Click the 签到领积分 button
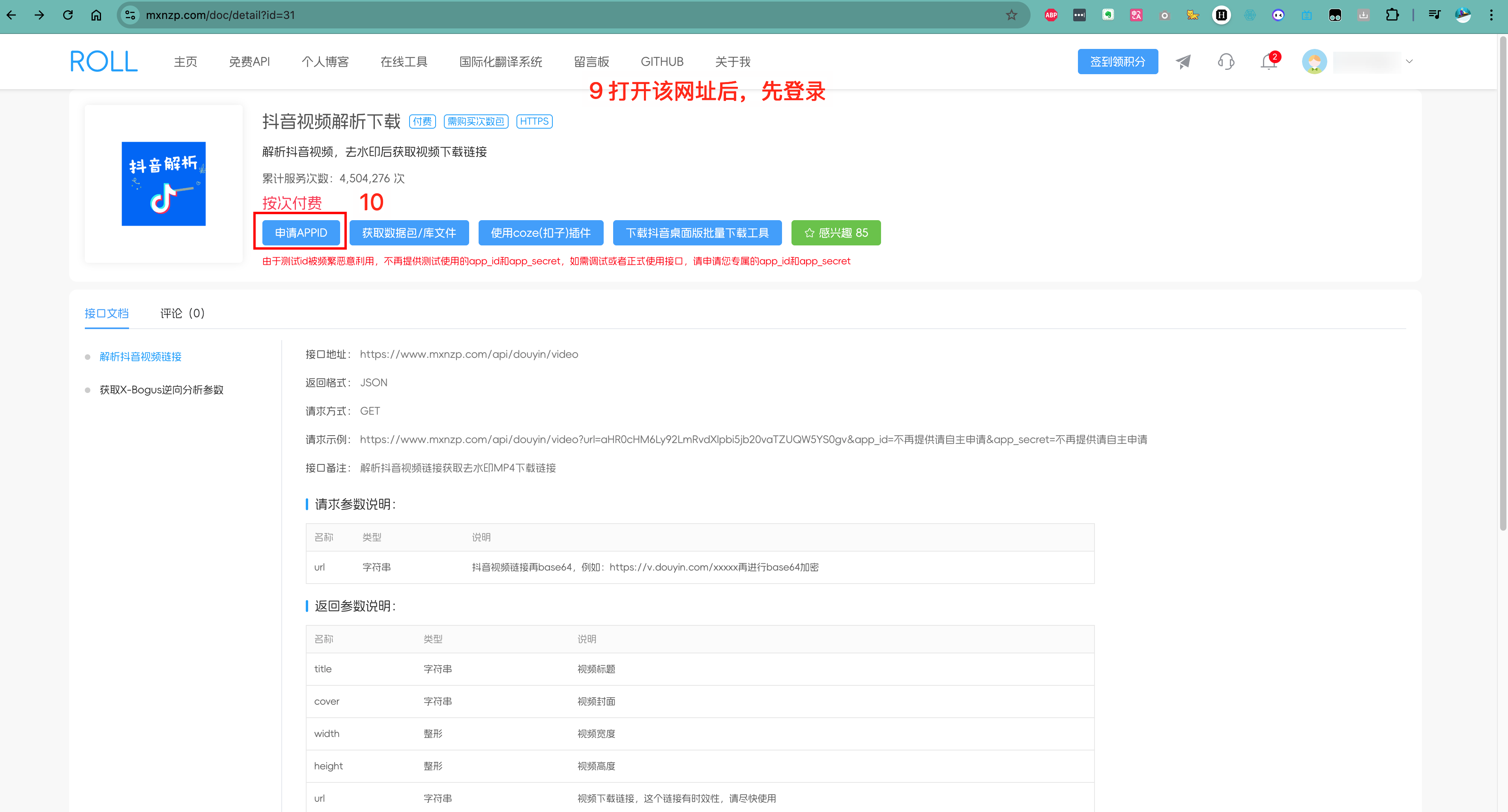 pos(1117,62)
